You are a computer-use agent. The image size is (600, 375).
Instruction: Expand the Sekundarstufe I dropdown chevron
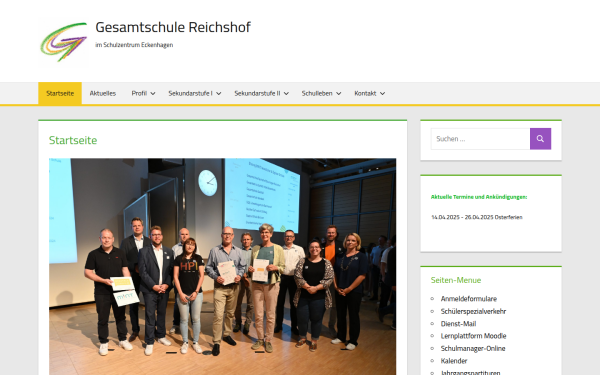coord(218,93)
